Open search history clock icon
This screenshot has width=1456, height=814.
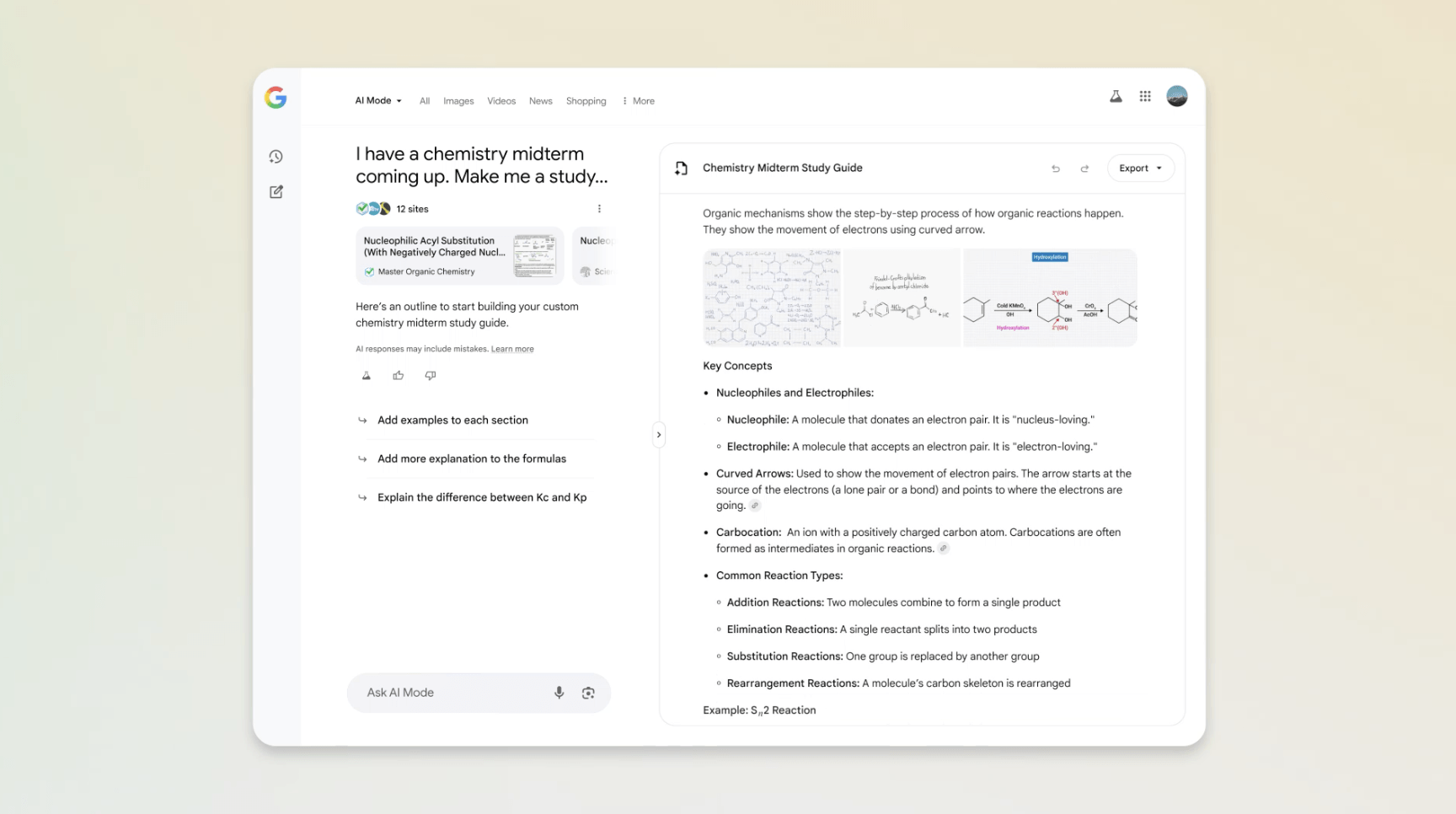276,157
